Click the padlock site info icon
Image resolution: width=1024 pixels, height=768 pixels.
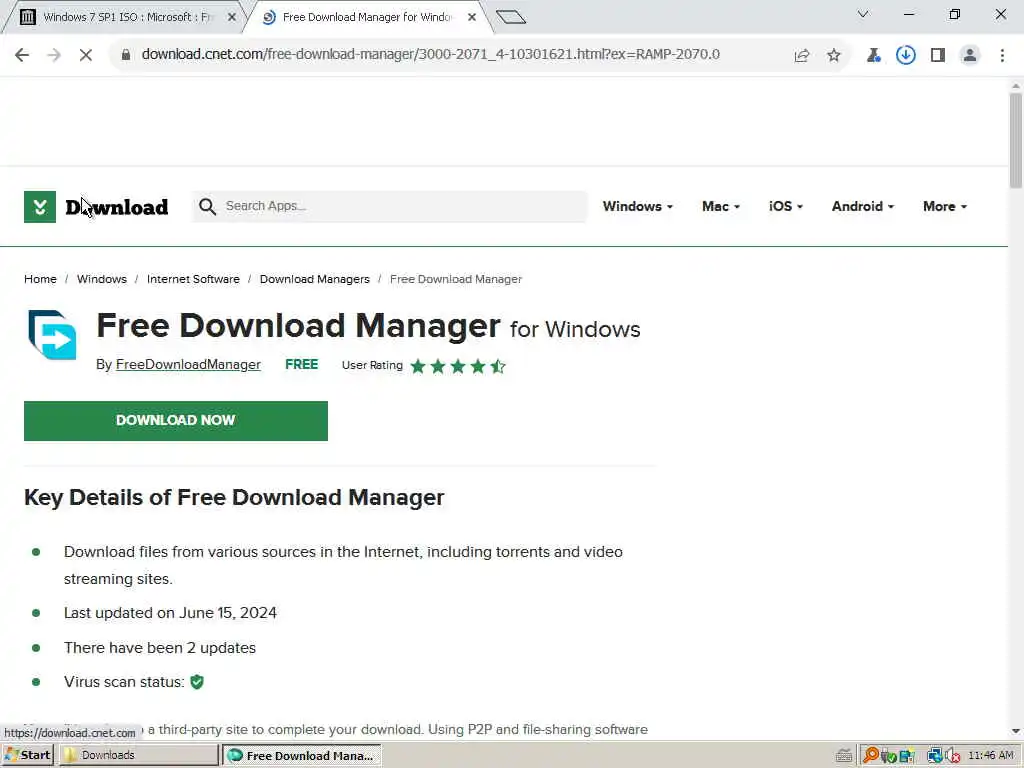[126, 55]
